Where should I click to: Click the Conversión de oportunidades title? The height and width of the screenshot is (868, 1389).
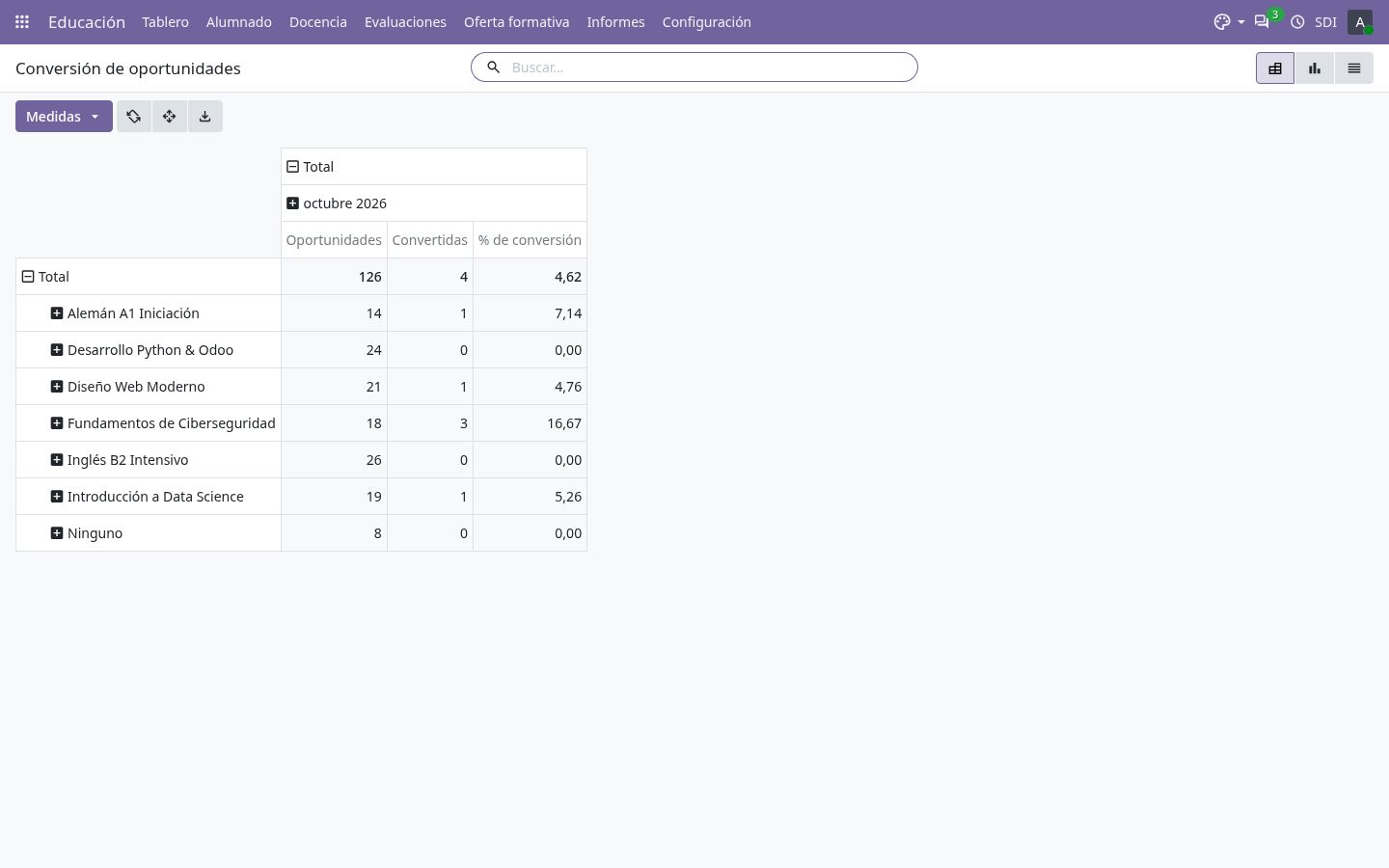pyautogui.click(x=128, y=68)
